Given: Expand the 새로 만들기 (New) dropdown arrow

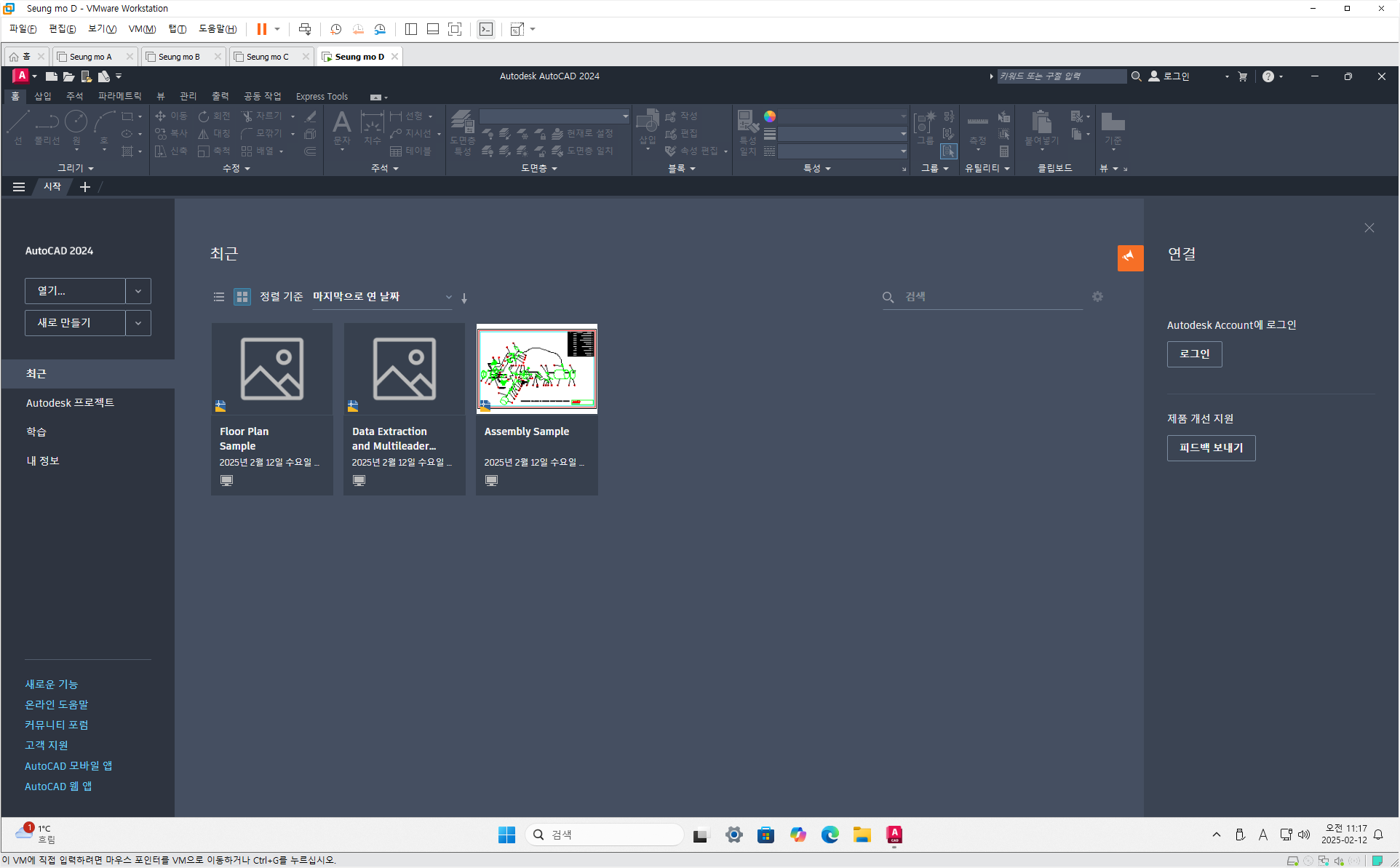Looking at the screenshot, I should pos(138,323).
